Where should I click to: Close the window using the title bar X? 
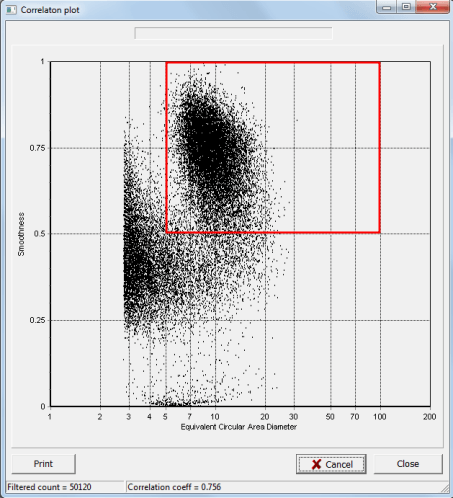tap(433, 7)
